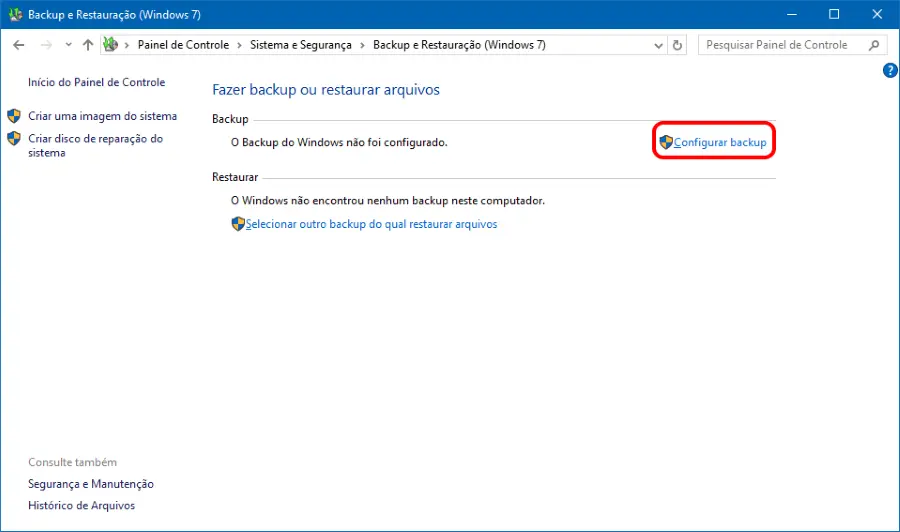Click the forward navigation arrow
The height and width of the screenshot is (532, 900).
pos(46,45)
